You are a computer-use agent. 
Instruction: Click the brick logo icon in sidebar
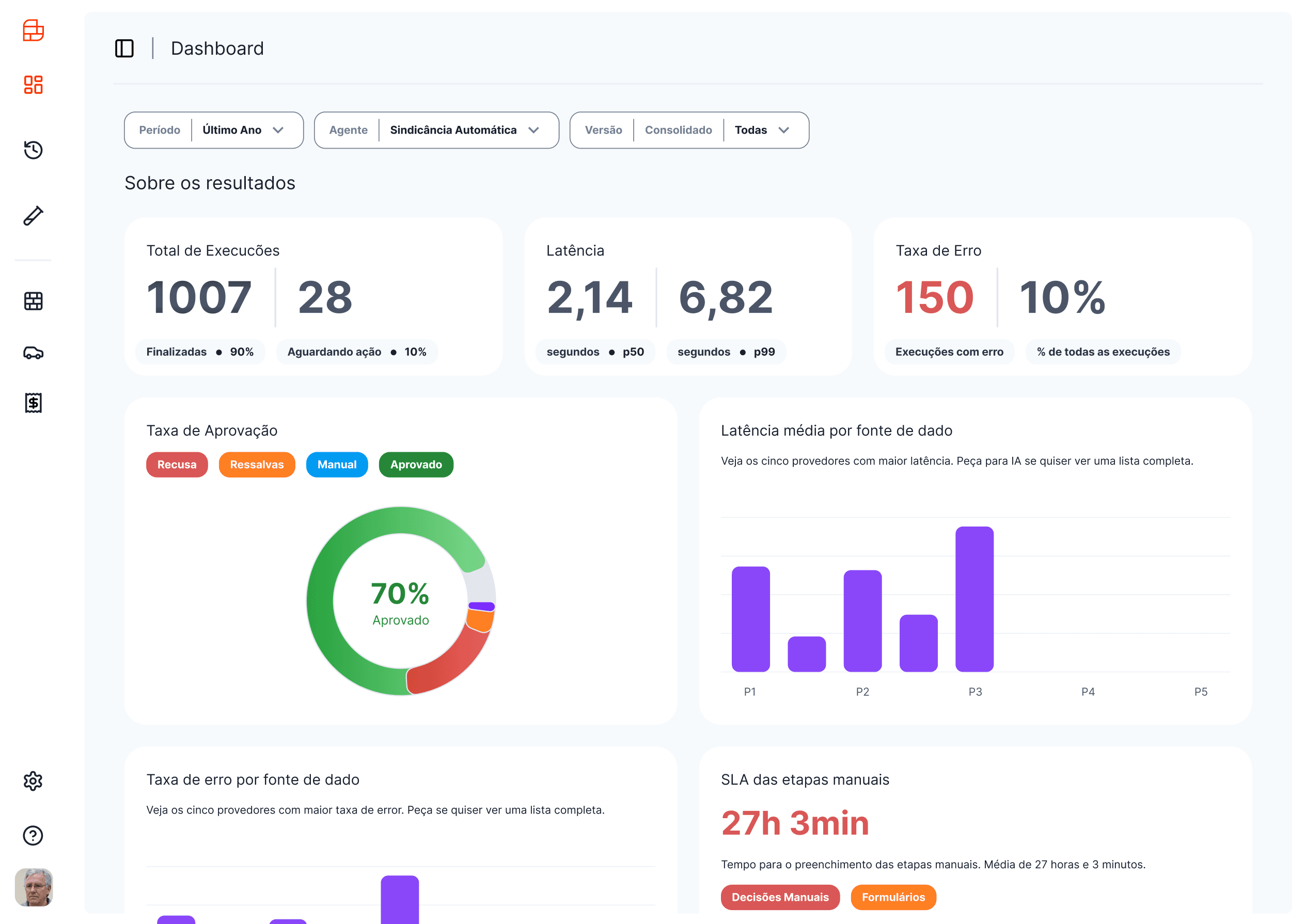(33, 31)
